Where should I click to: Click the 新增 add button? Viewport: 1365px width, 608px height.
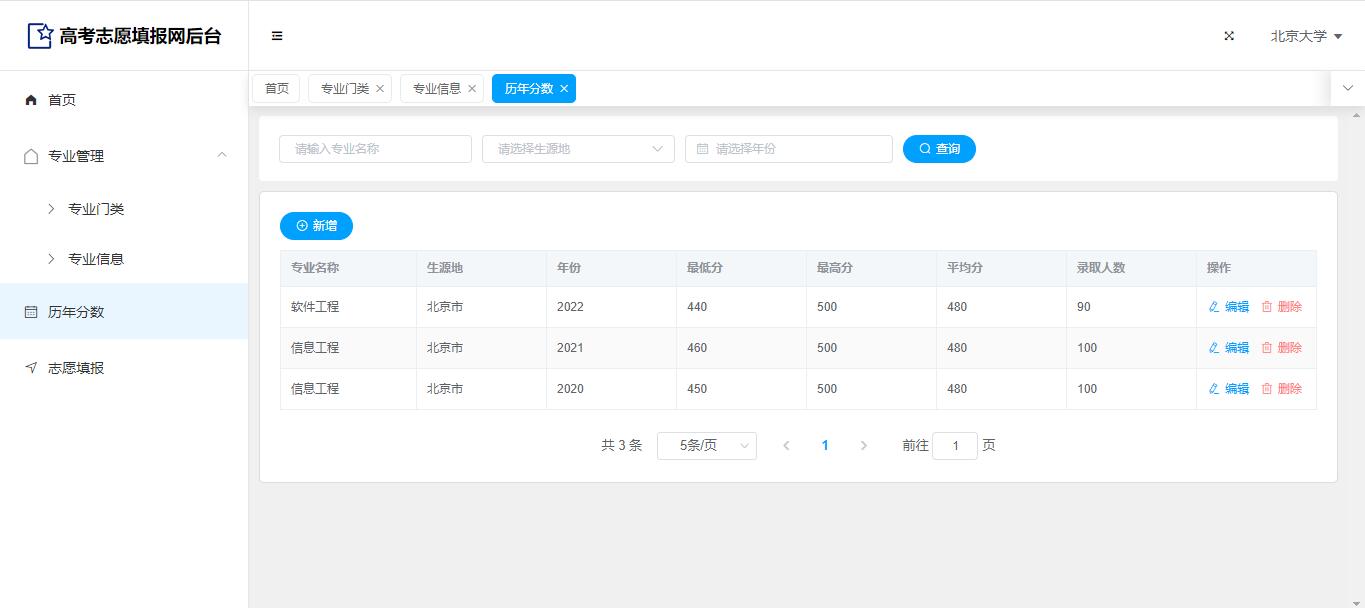click(316, 226)
